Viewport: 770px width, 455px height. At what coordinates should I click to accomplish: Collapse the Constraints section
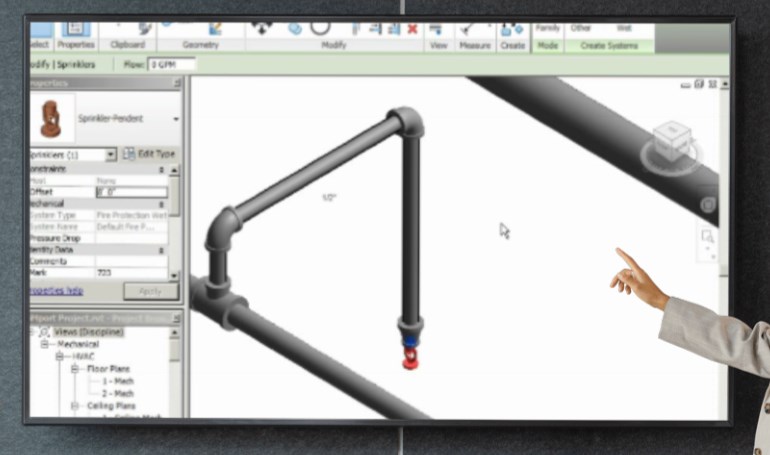tap(161, 169)
